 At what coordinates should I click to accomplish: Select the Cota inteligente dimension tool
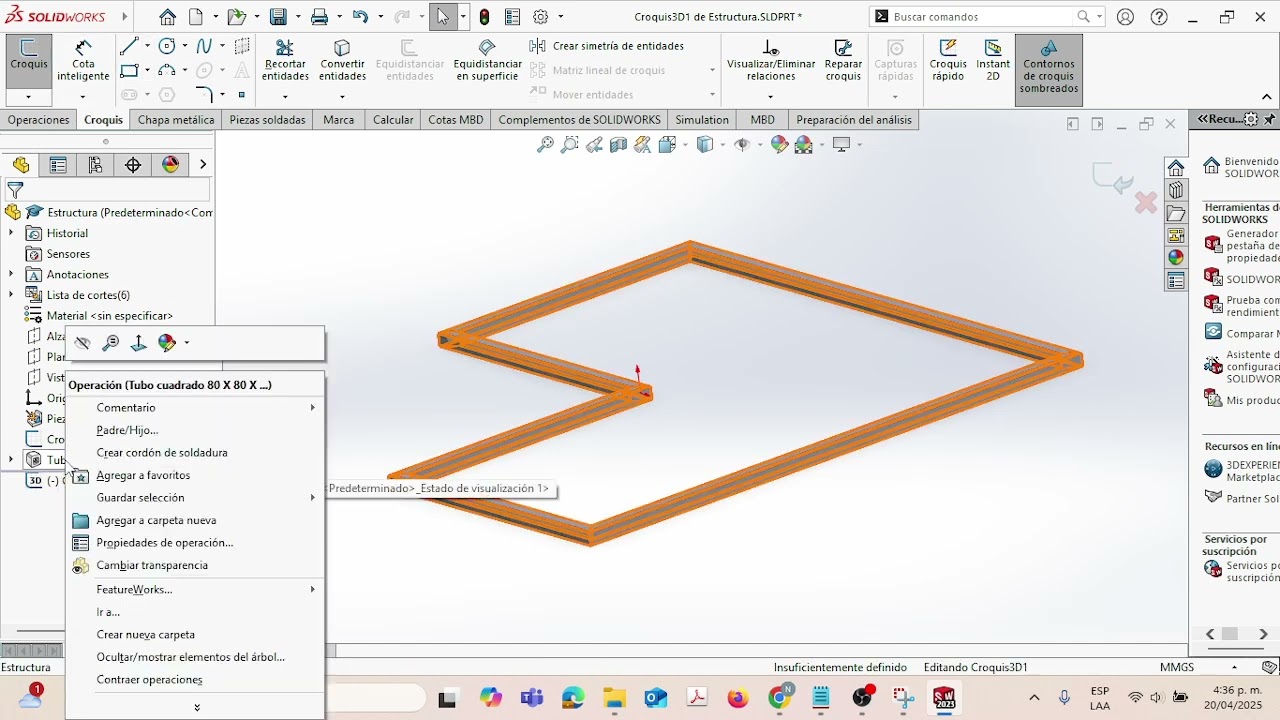tap(83, 61)
